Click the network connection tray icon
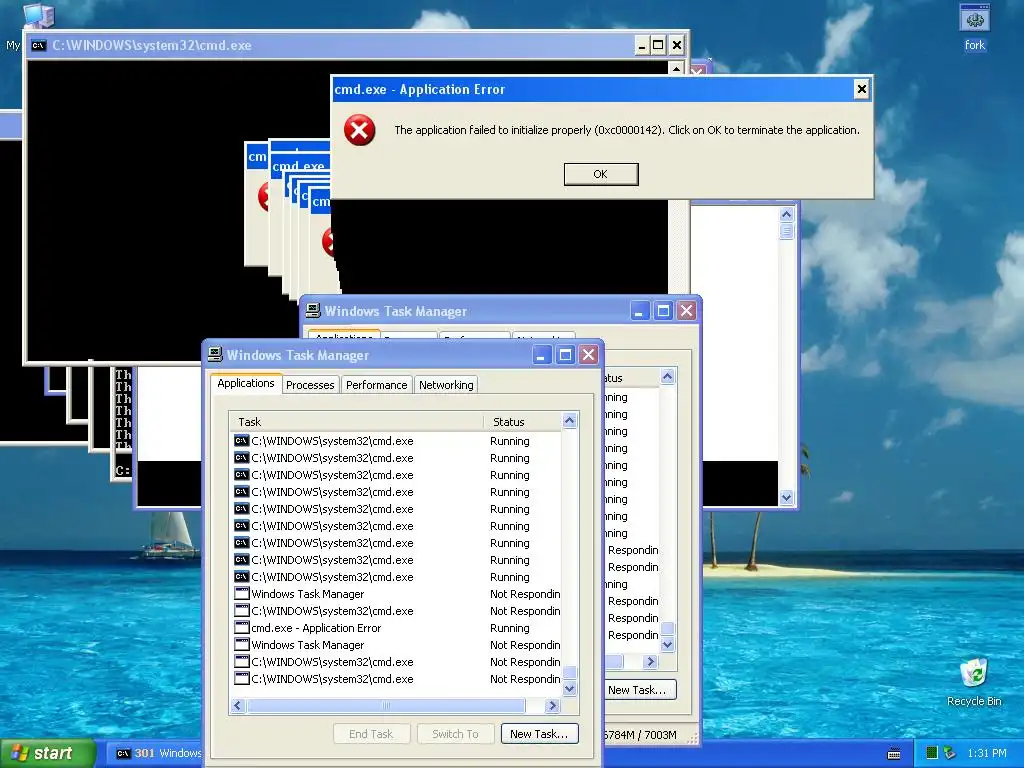The width and height of the screenshot is (1024, 768). point(950,753)
